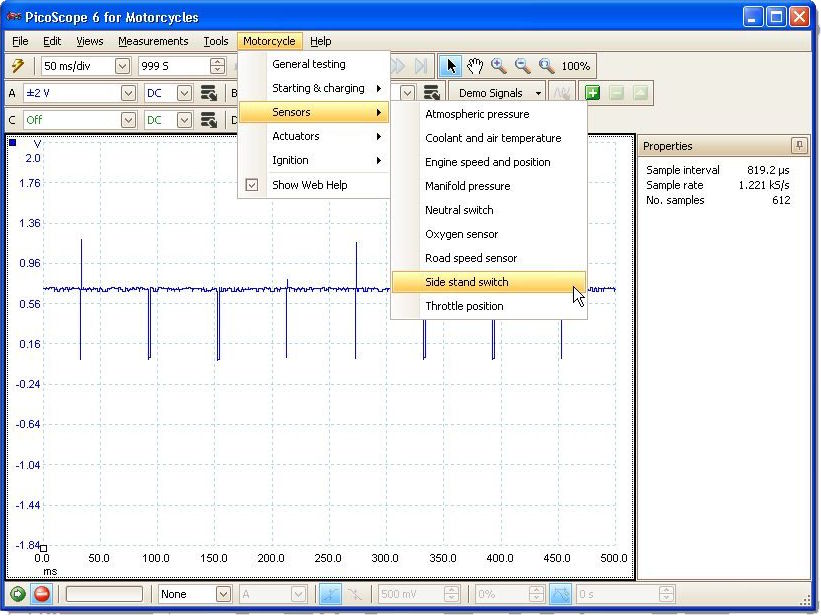Pin the Properties panel

[x=798, y=145]
